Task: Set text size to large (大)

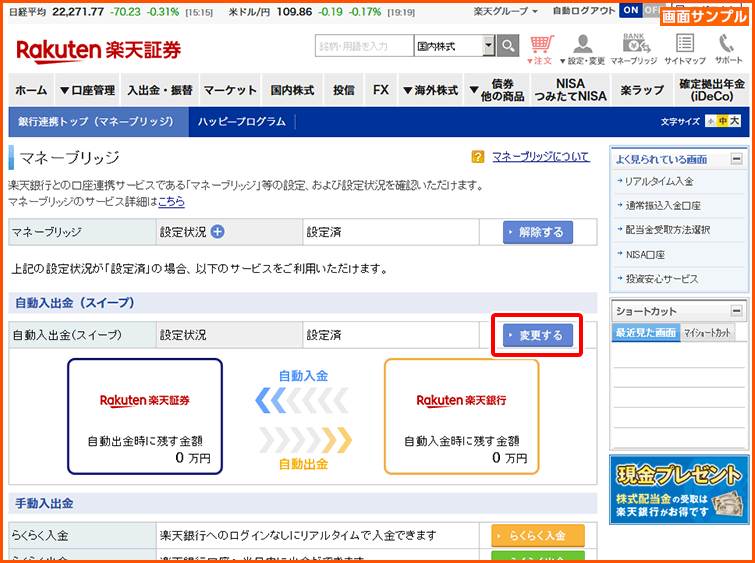Action: pyautogui.click(x=734, y=121)
